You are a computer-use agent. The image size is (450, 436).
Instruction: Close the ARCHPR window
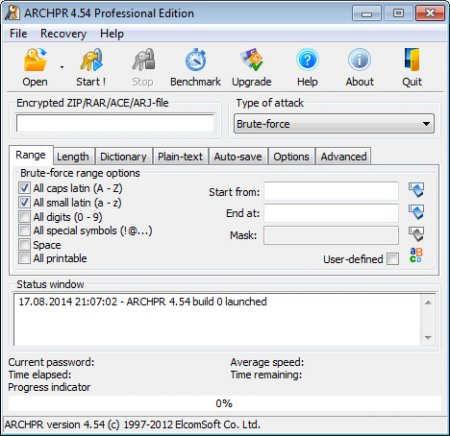pyautogui.click(x=430, y=13)
